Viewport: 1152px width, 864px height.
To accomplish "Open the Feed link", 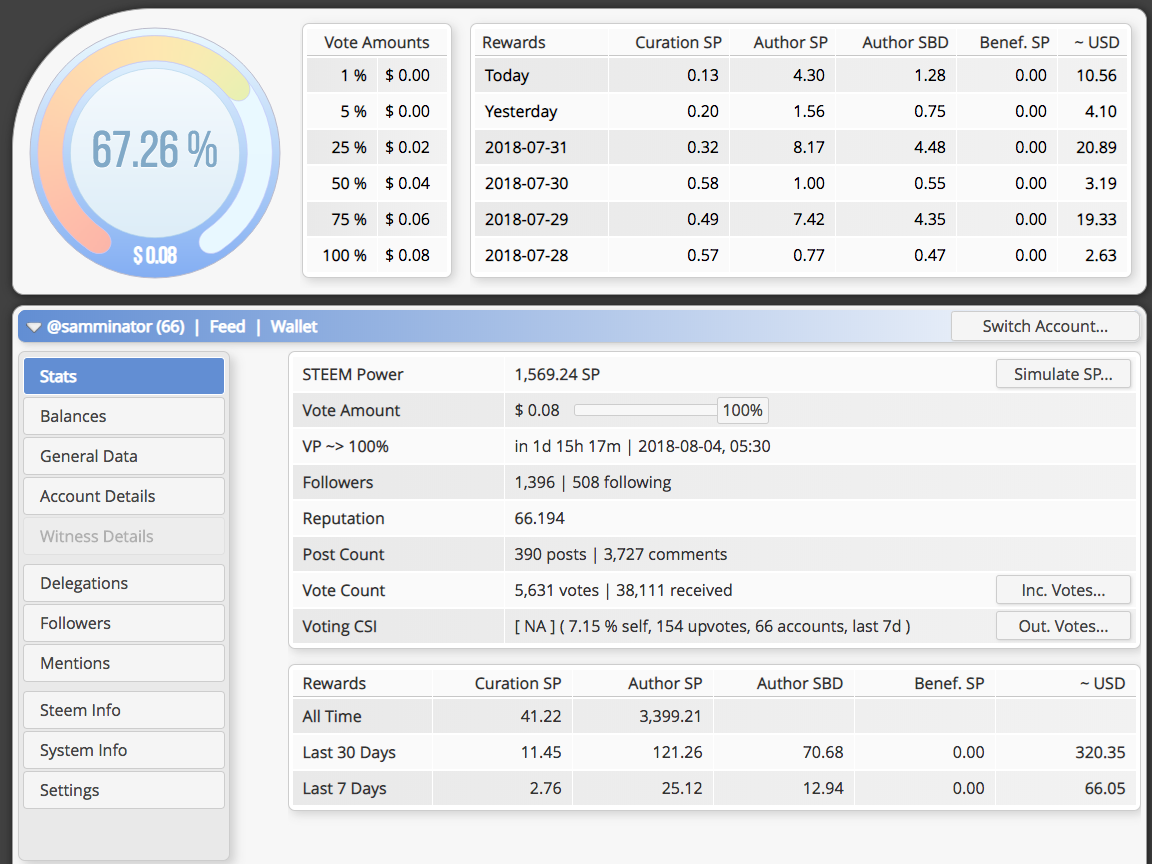I will pyautogui.click(x=227, y=326).
